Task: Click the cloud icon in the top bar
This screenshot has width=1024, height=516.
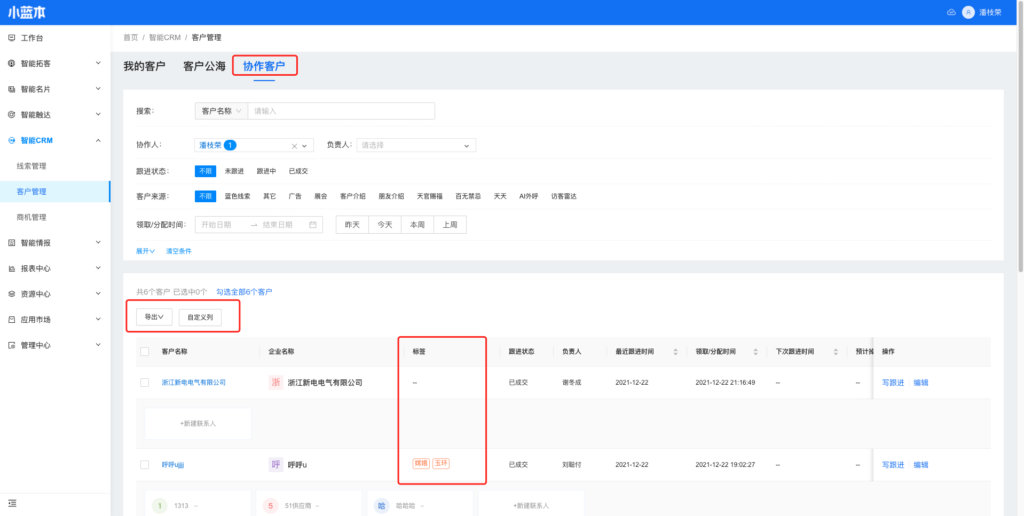Action: point(951,12)
